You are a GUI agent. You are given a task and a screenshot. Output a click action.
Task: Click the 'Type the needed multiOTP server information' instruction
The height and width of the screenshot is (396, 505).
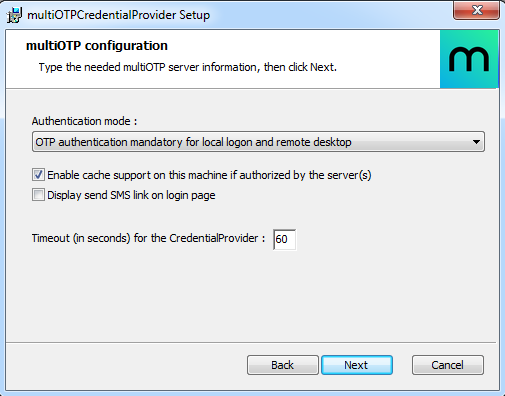[188, 67]
